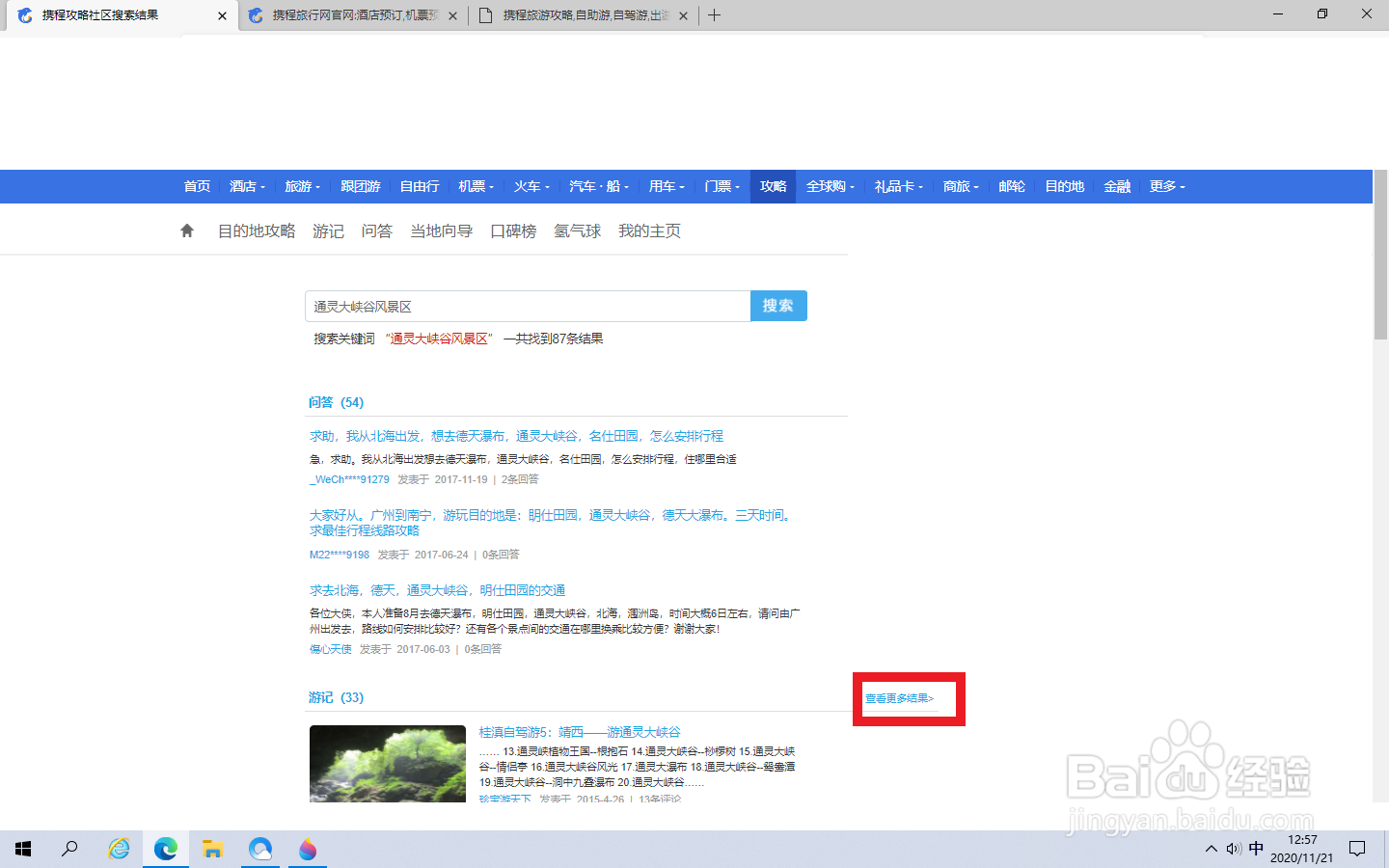Expand the 机票 dropdown menu
Viewport: 1389px width, 868px height.
pos(476,186)
